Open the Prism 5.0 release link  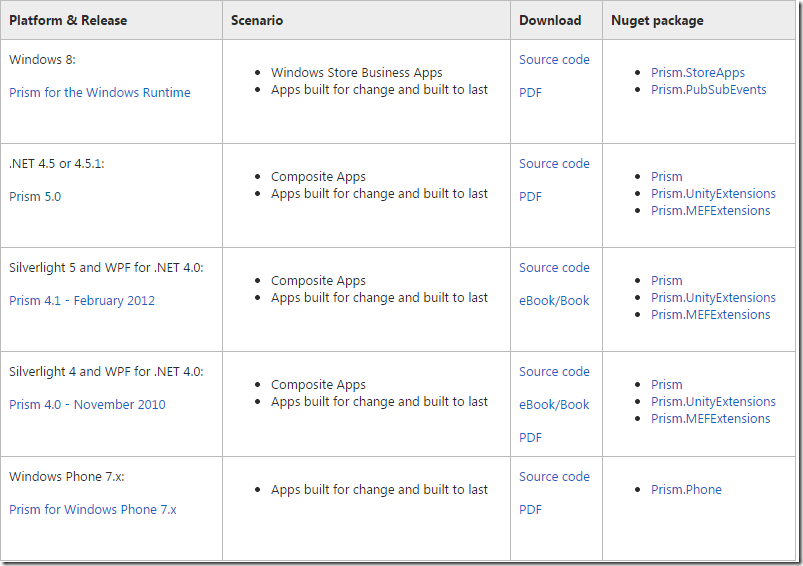click(x=35, y=197)
